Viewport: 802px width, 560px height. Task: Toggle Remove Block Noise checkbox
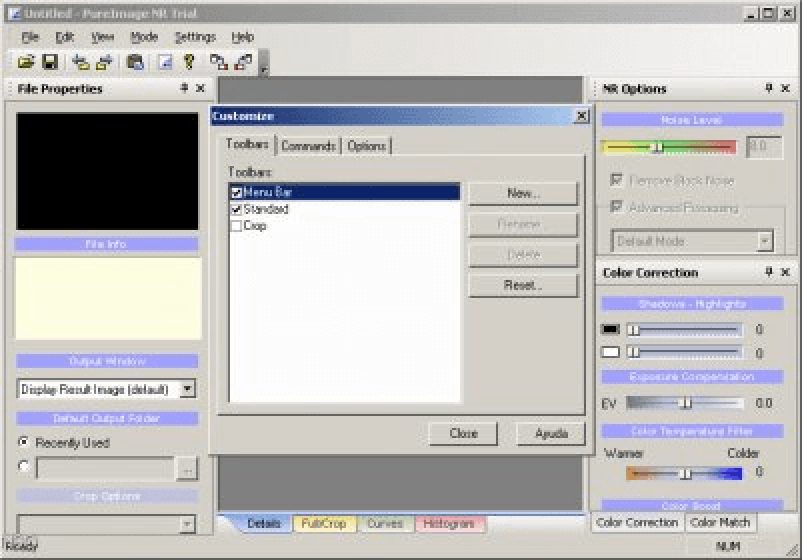pos(616,180)
